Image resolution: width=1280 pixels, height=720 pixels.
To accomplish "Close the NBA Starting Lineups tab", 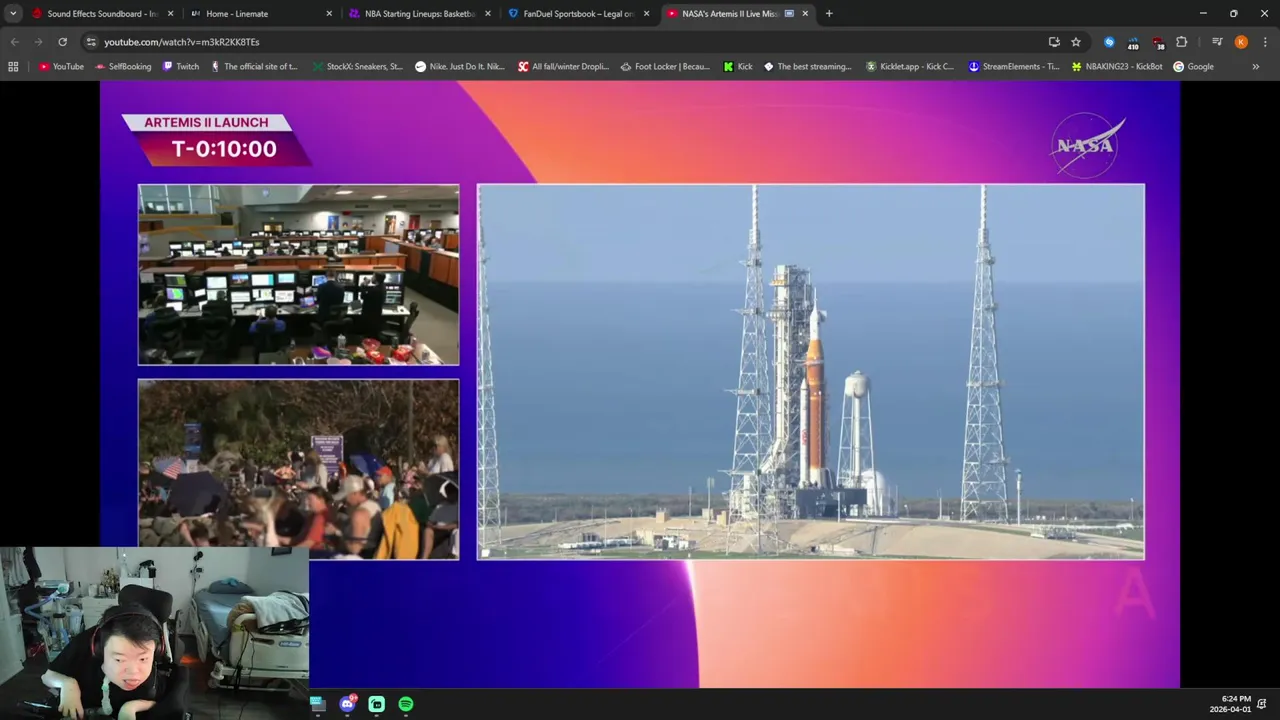I will 488,14.
